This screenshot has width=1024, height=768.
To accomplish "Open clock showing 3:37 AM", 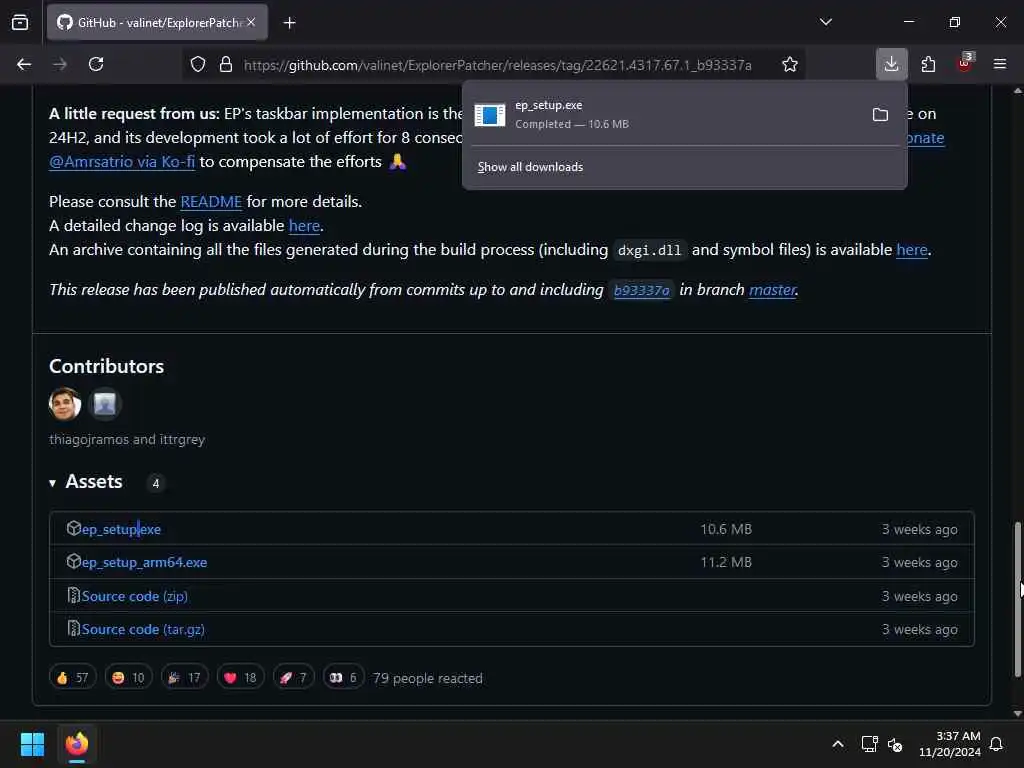I will [950, 744].
